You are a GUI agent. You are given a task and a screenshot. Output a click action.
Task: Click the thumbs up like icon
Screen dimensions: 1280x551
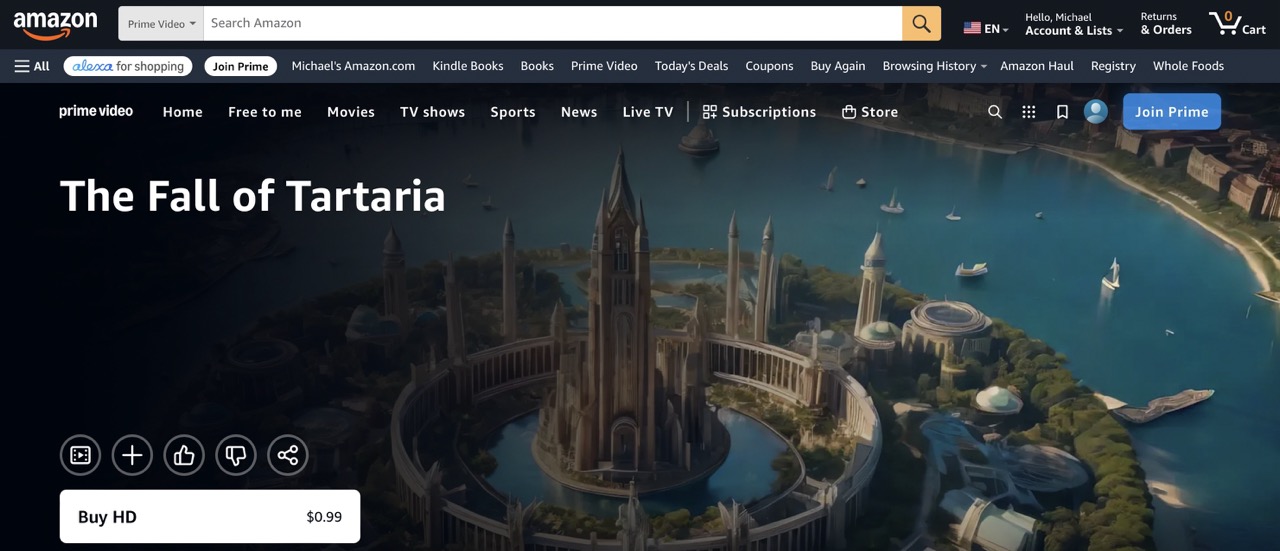(x=184, y=456)
